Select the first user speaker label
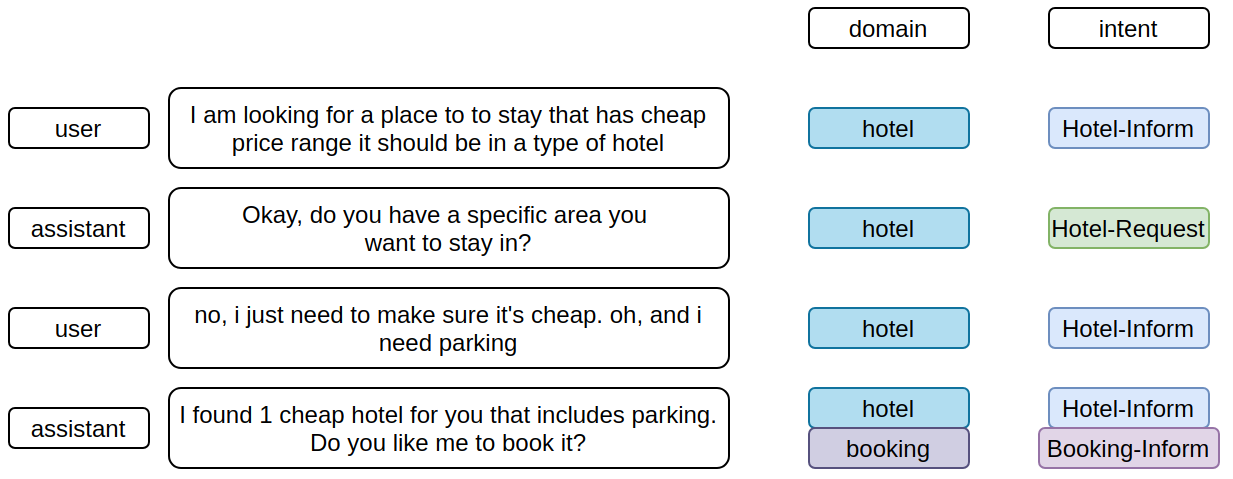Screen dimensions: 1233x479 pos(78,128)
